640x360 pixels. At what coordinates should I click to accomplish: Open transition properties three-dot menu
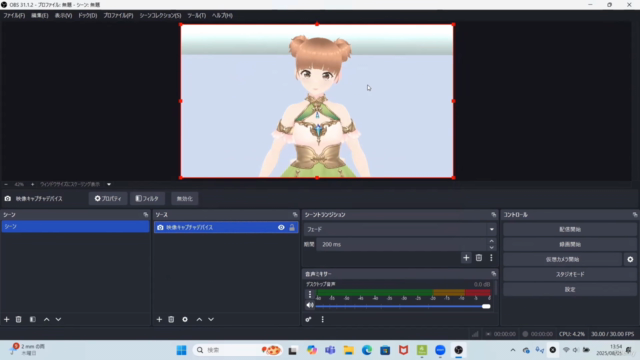pyautogui.click(x=491, y=258)
